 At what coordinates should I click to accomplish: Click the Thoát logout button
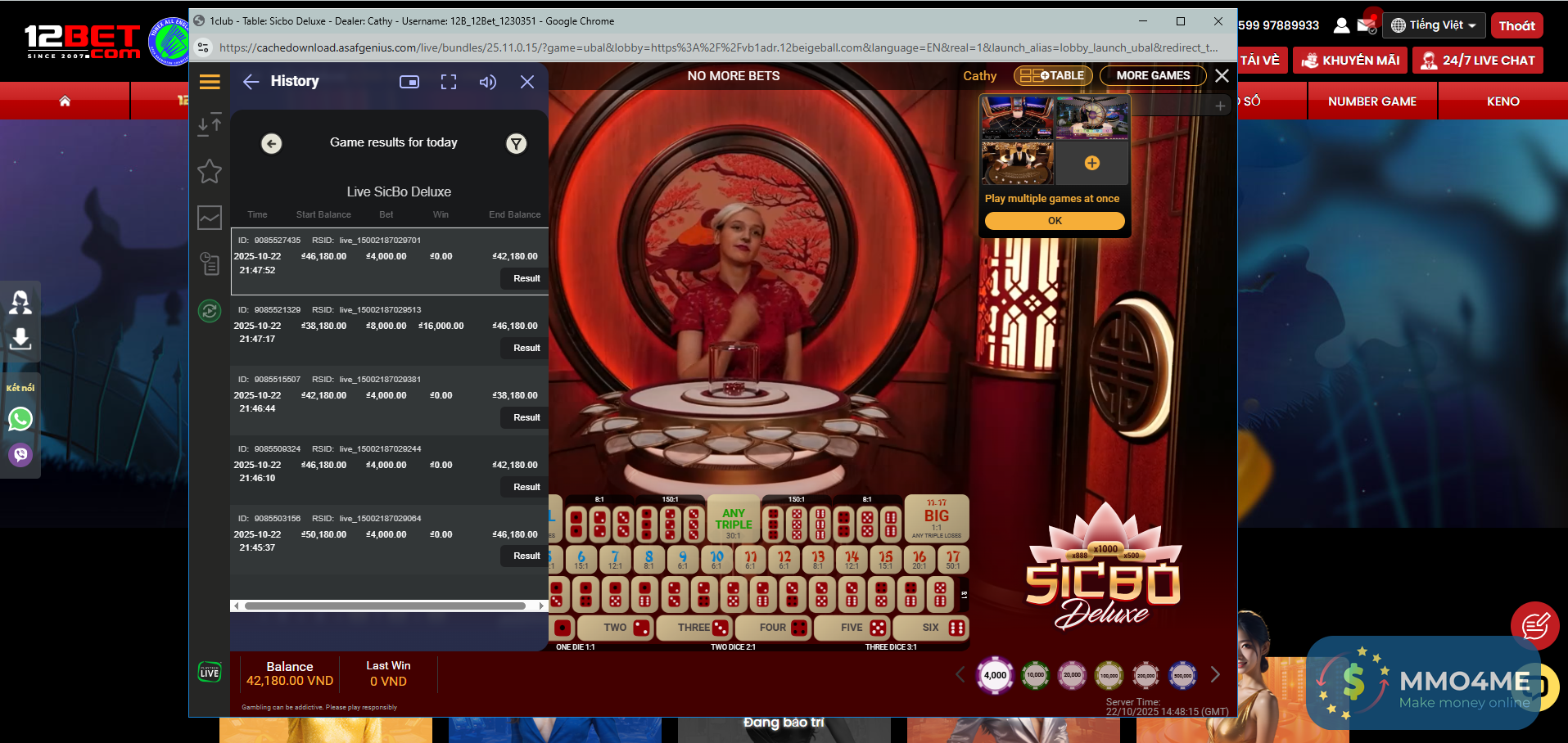click(x=1516, y=25)
